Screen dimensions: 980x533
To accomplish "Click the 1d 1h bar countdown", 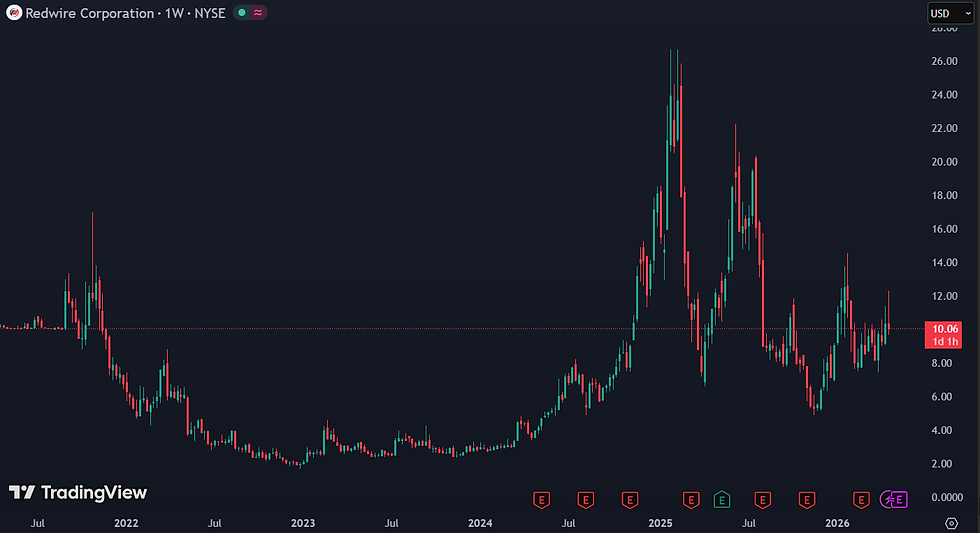I will tap(944, 342).
